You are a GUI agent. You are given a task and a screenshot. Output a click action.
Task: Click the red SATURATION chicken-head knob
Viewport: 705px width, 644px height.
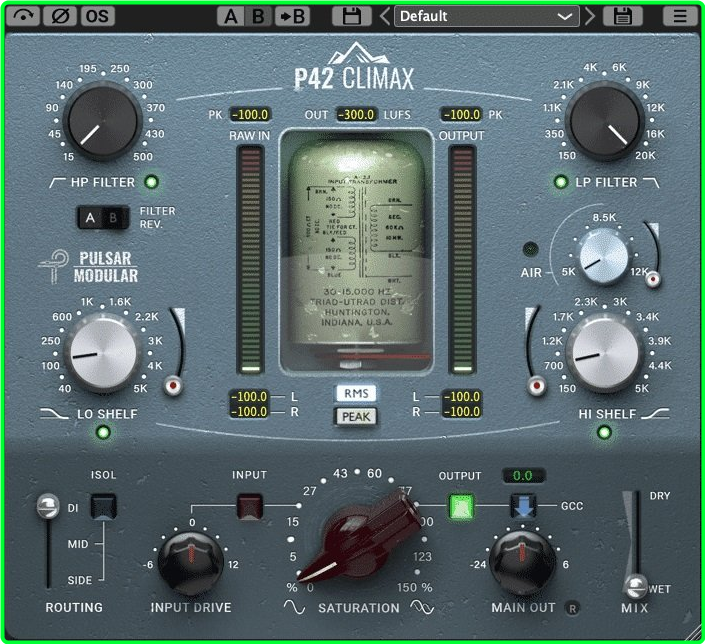coord(360,537)
